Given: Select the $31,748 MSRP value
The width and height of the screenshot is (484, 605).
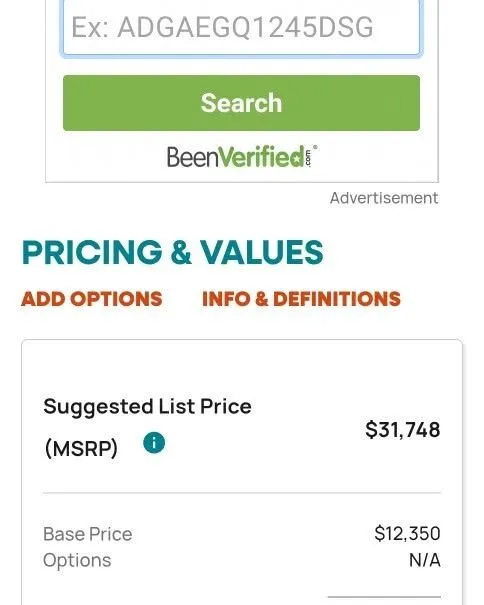Looking at the screenshot, I should [x=403, y=429].
